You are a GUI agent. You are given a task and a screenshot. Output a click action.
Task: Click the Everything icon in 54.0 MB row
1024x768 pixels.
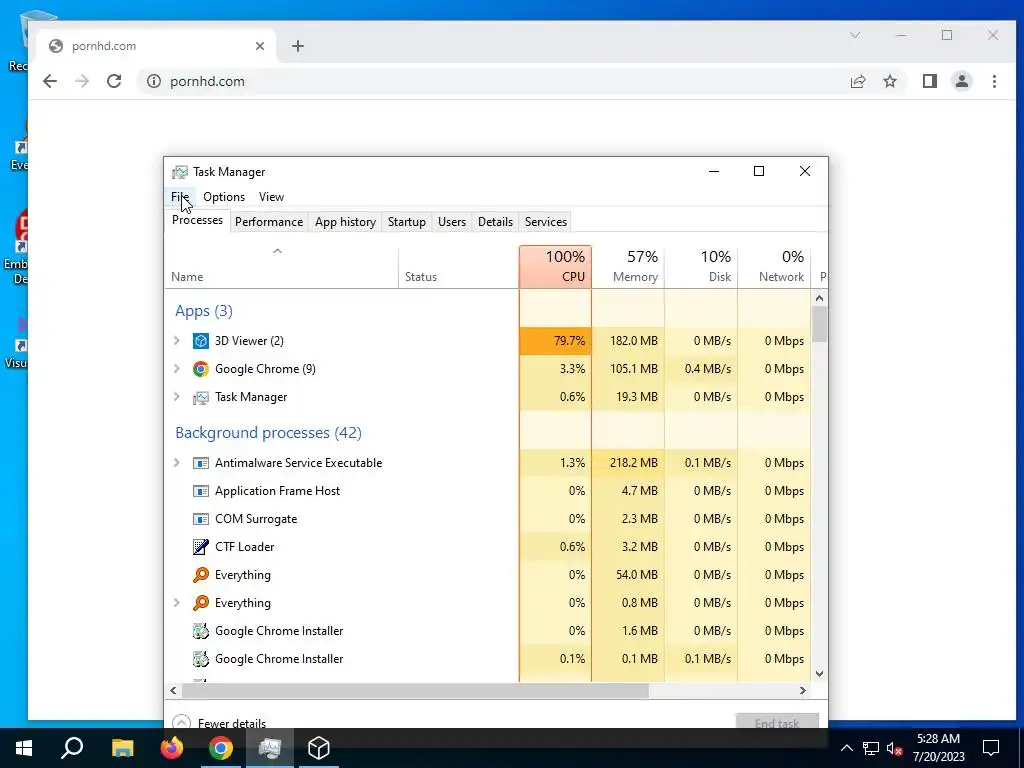[200, 575]
